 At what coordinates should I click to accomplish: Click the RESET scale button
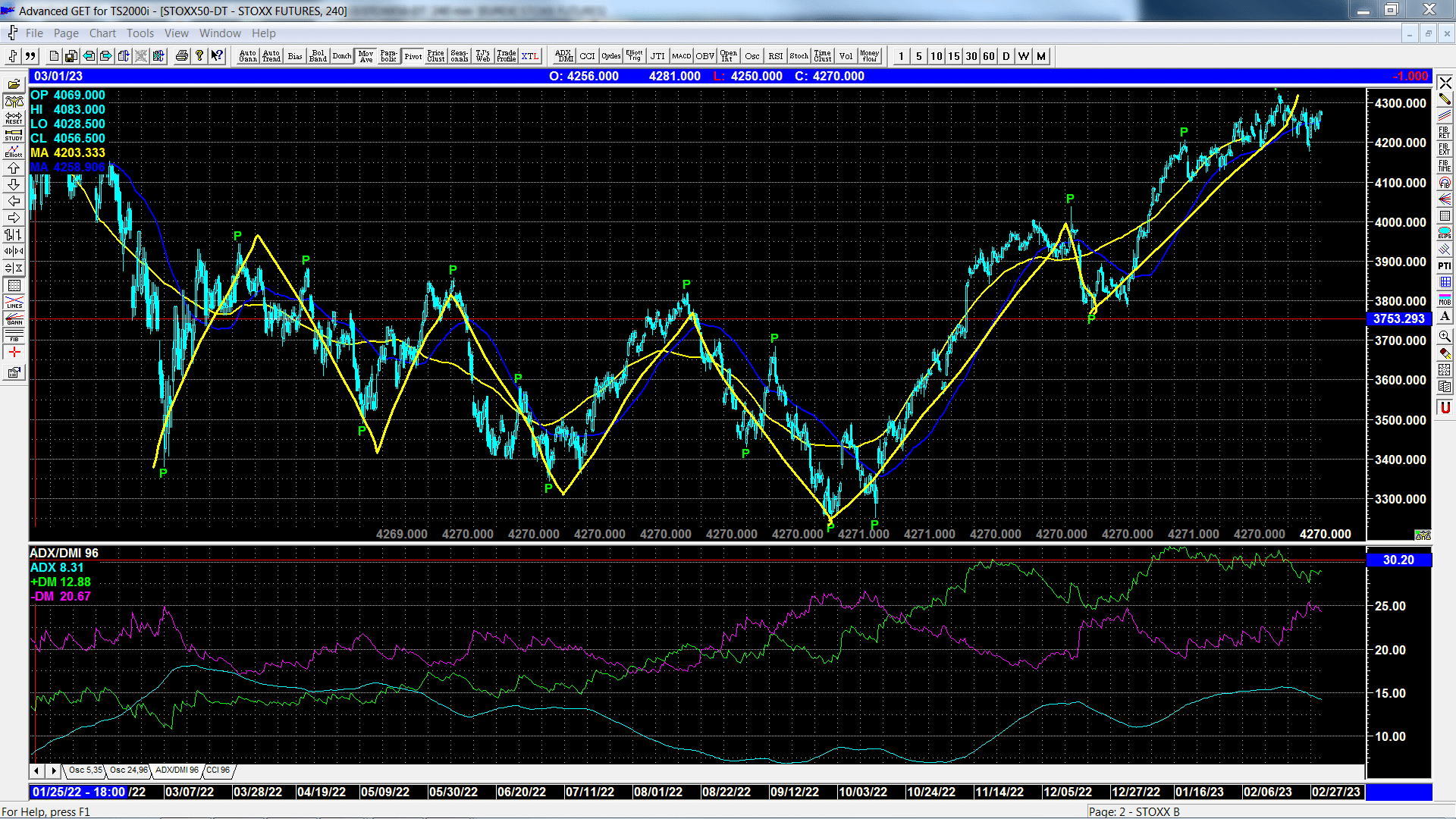click(x=14, y=118)
